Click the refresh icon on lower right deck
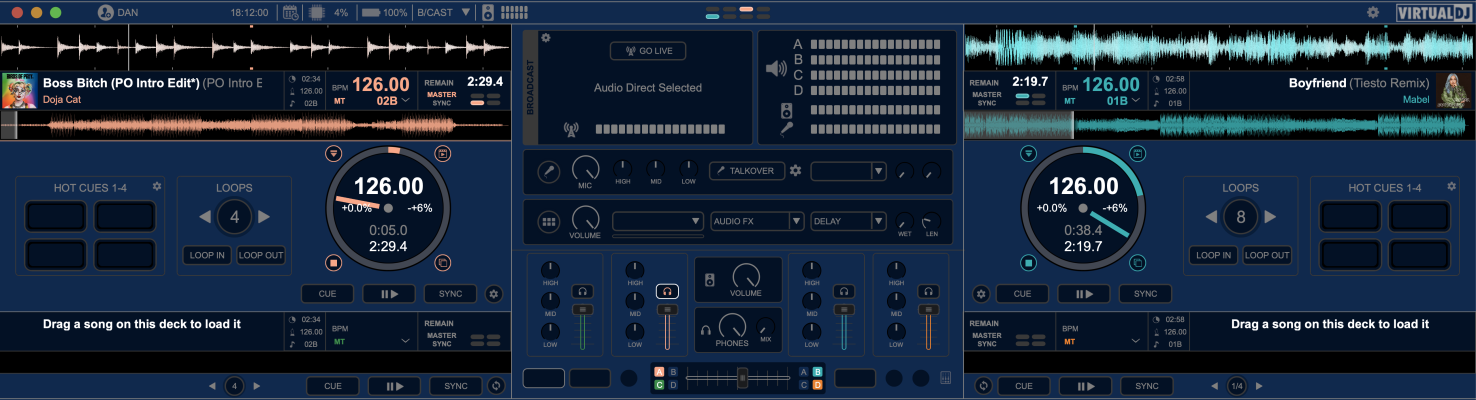This screenshot has width=1476, height=400. click(983, 386)
